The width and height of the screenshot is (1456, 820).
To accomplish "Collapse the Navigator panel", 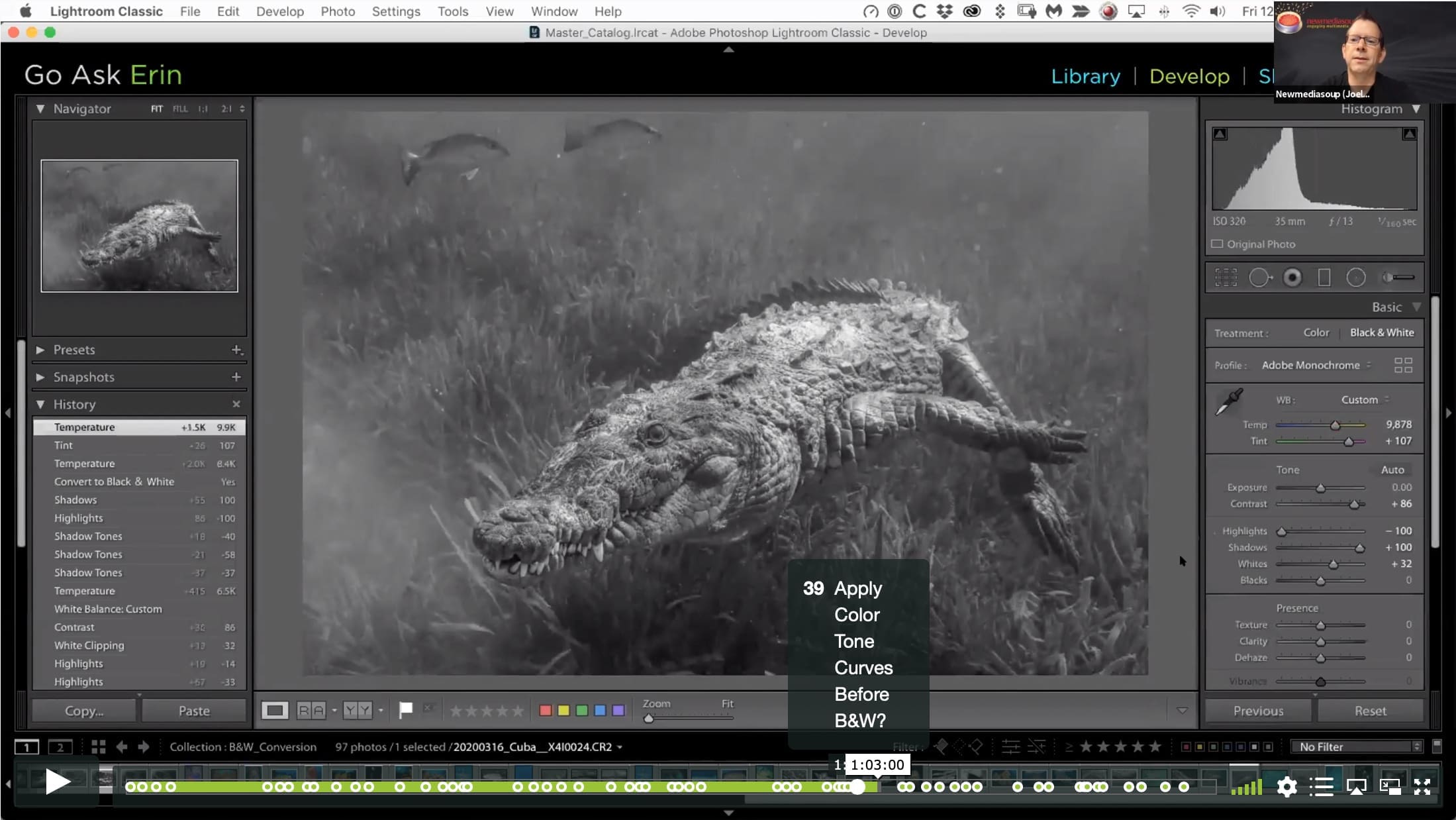I will point(40,109).
